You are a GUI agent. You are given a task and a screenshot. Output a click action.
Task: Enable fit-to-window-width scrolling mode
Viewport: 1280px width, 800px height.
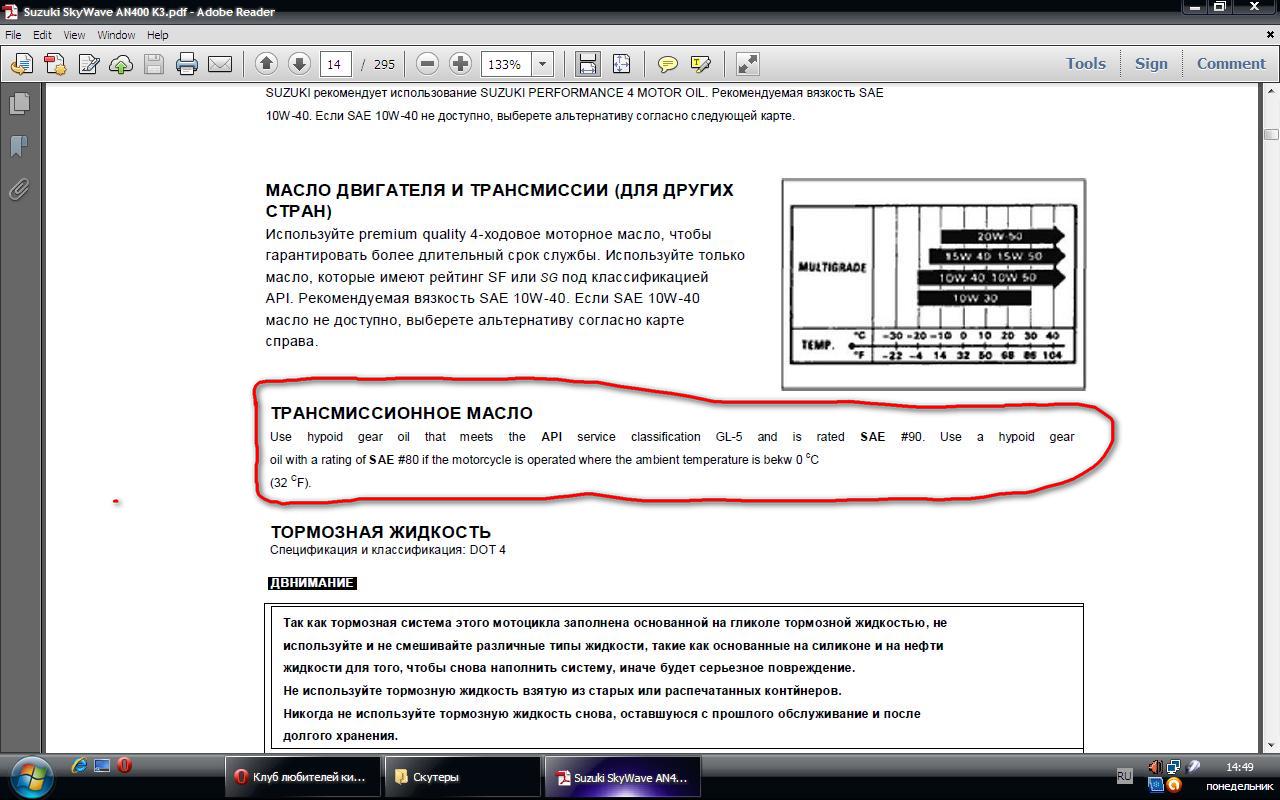tap(587, 64)
